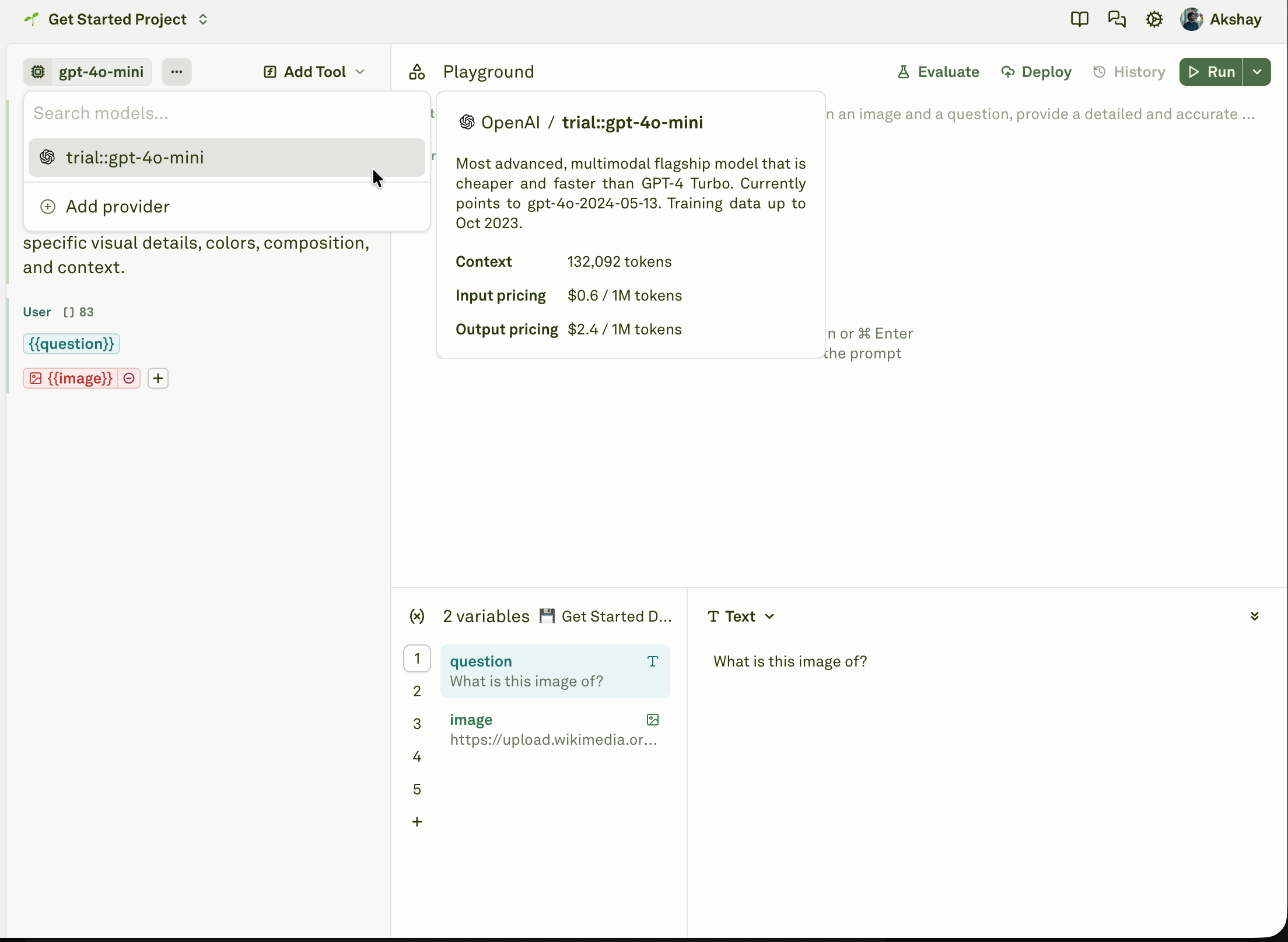The height and width of the screenshot is (942, 1288).
Task: Select dataset row 4
Action: pyautogui.click(x=417, y=756)
